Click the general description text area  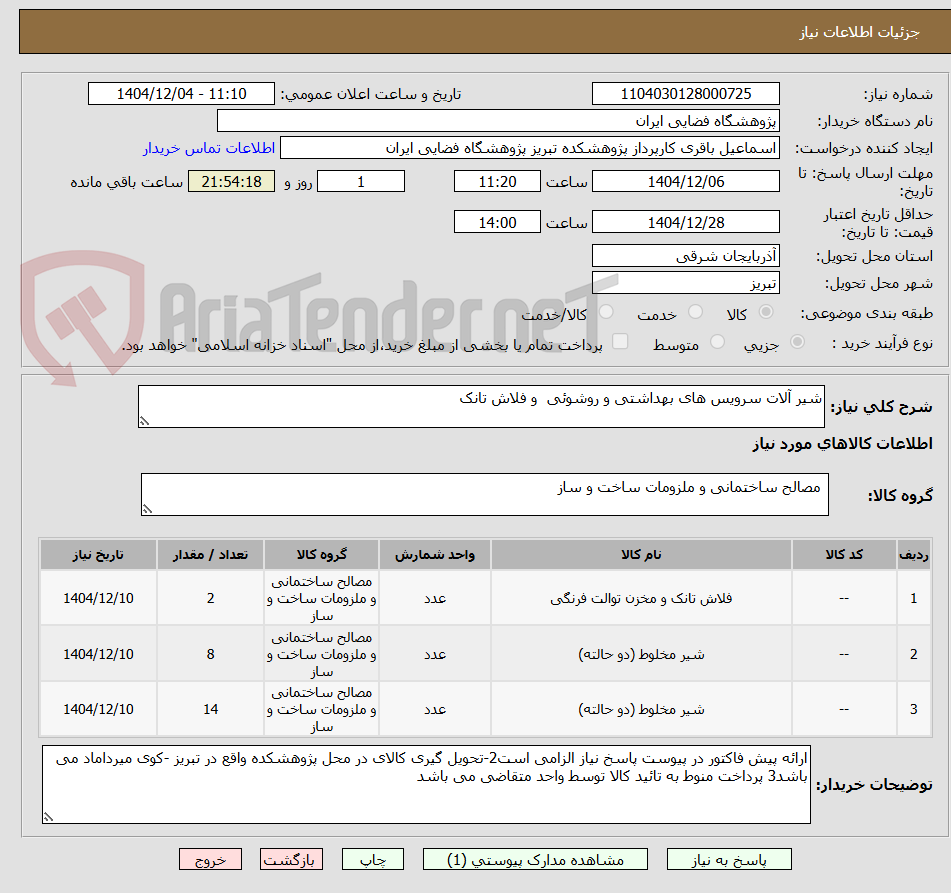click(481, 406)
